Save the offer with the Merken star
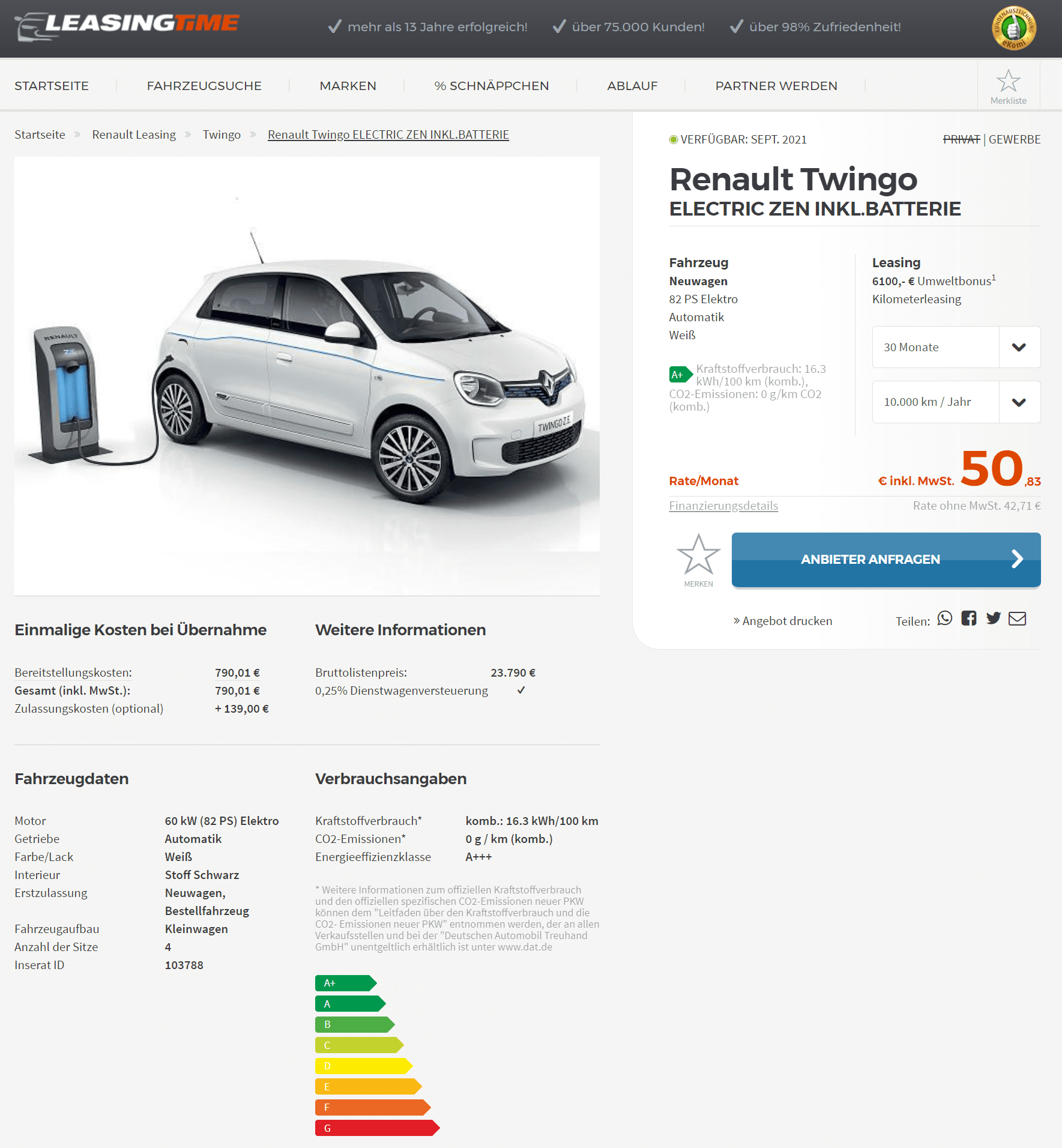1062x1148 pixels. 698,560
